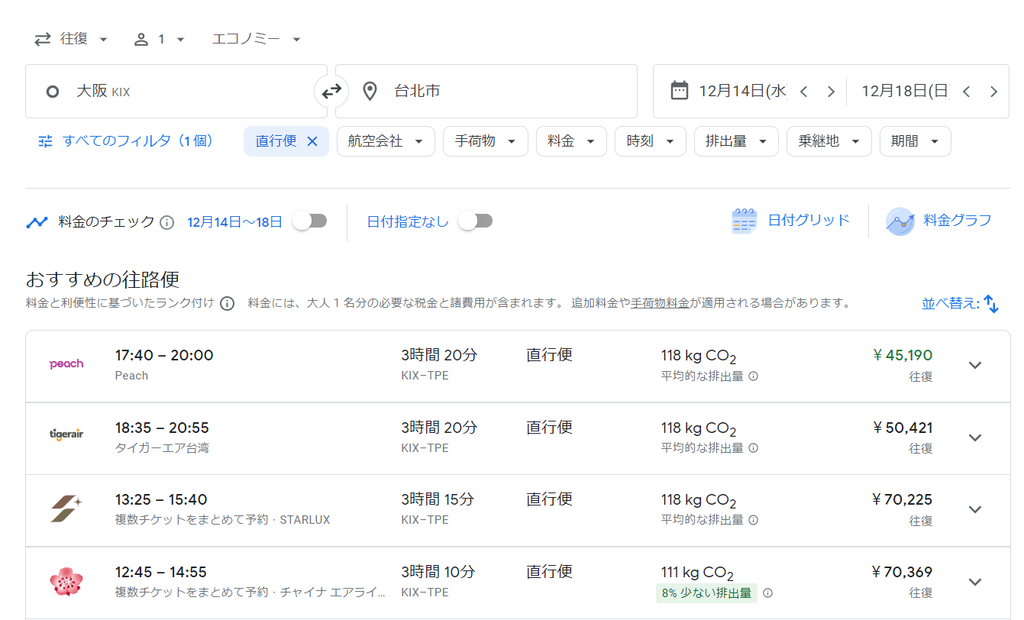1024x620 pixels.
Task: Open the 日付グリッド date grid
Action: pyautogui.click(x=791, y=221)
